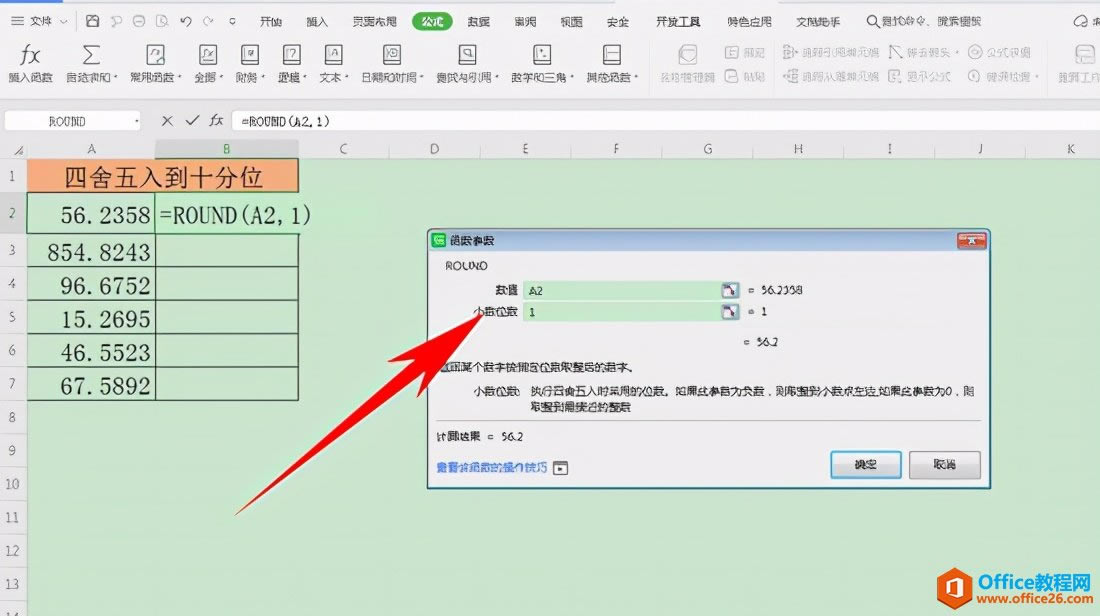Switch to the Insert (插入) tab

[x=317, y=22]
